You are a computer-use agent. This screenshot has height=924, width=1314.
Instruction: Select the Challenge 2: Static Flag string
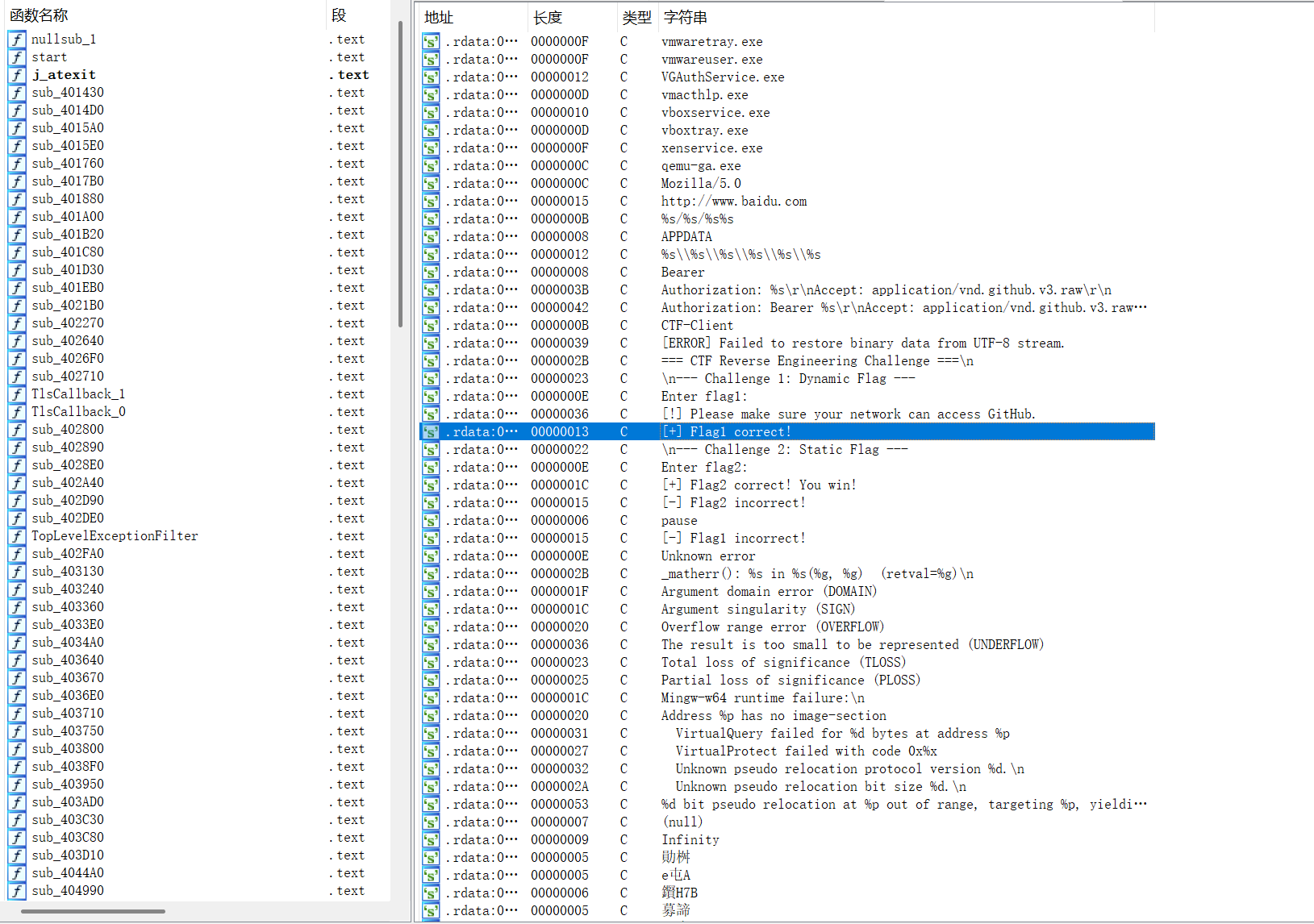tap(785, 450)
